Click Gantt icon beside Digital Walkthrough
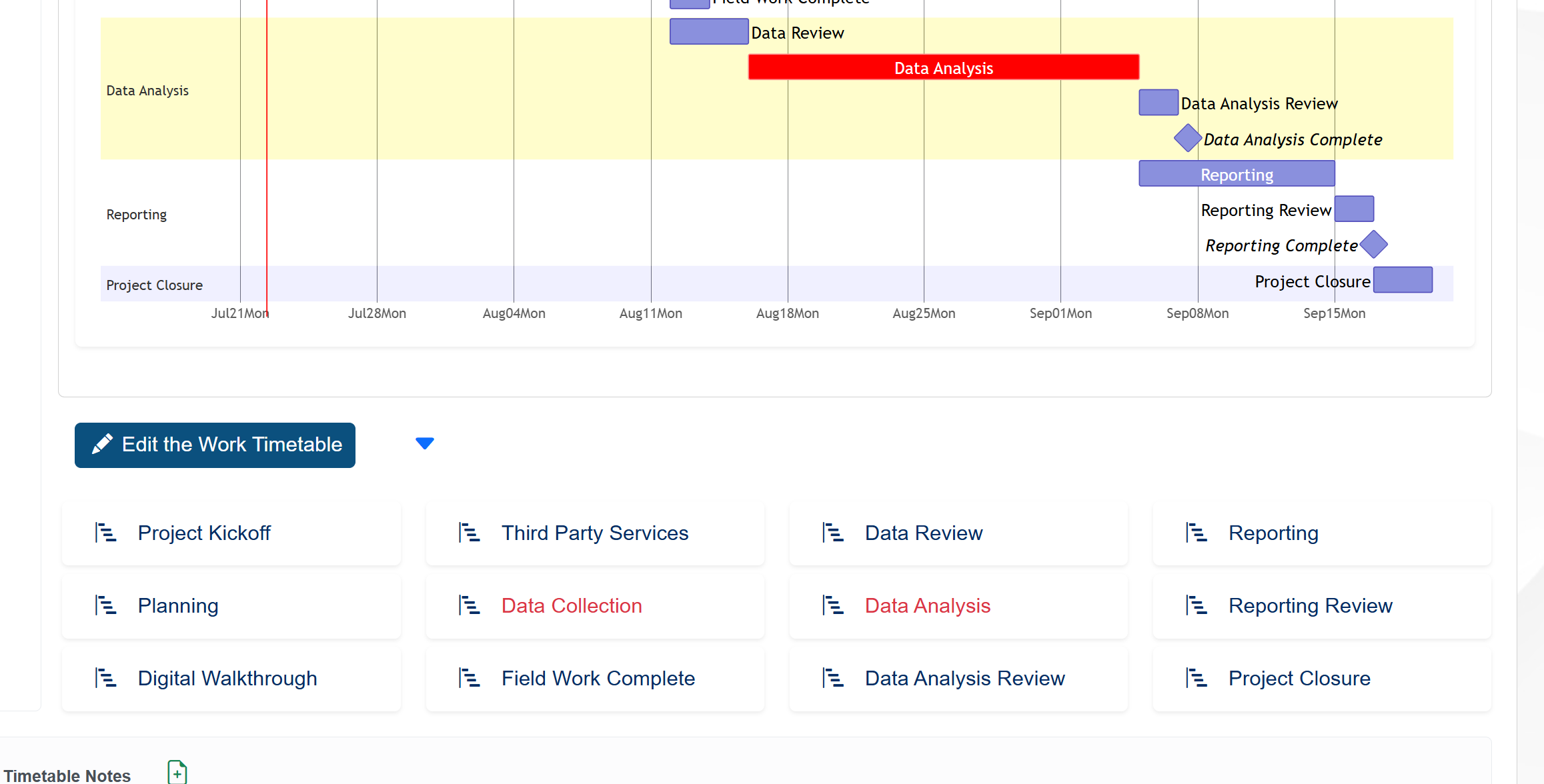1544x784 pixels. point(105,678)
